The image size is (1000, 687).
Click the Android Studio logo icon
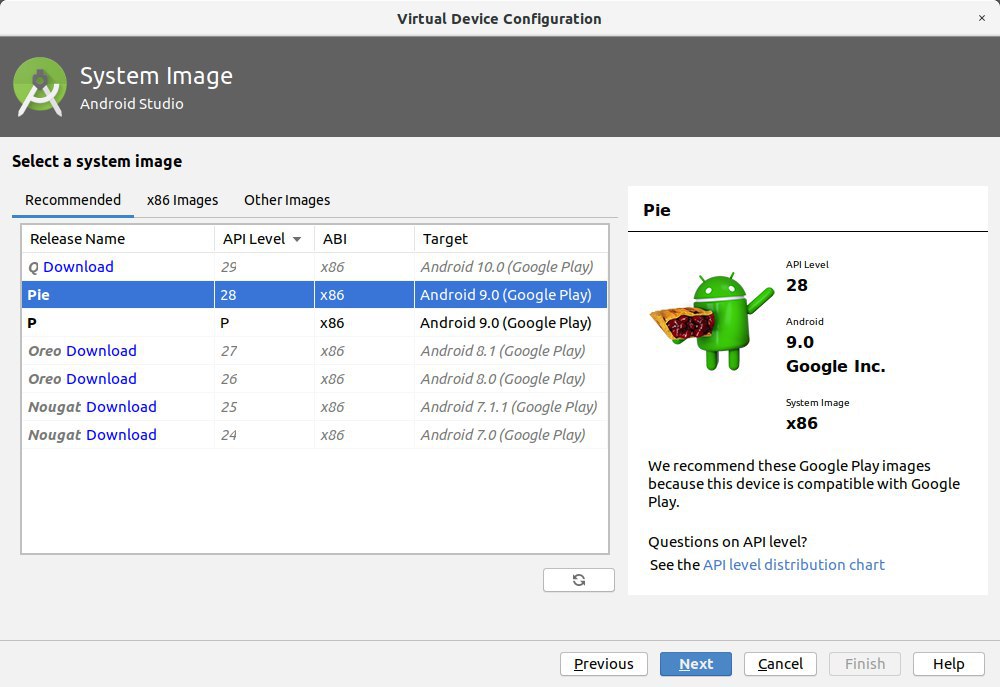(x=40, y=87)
